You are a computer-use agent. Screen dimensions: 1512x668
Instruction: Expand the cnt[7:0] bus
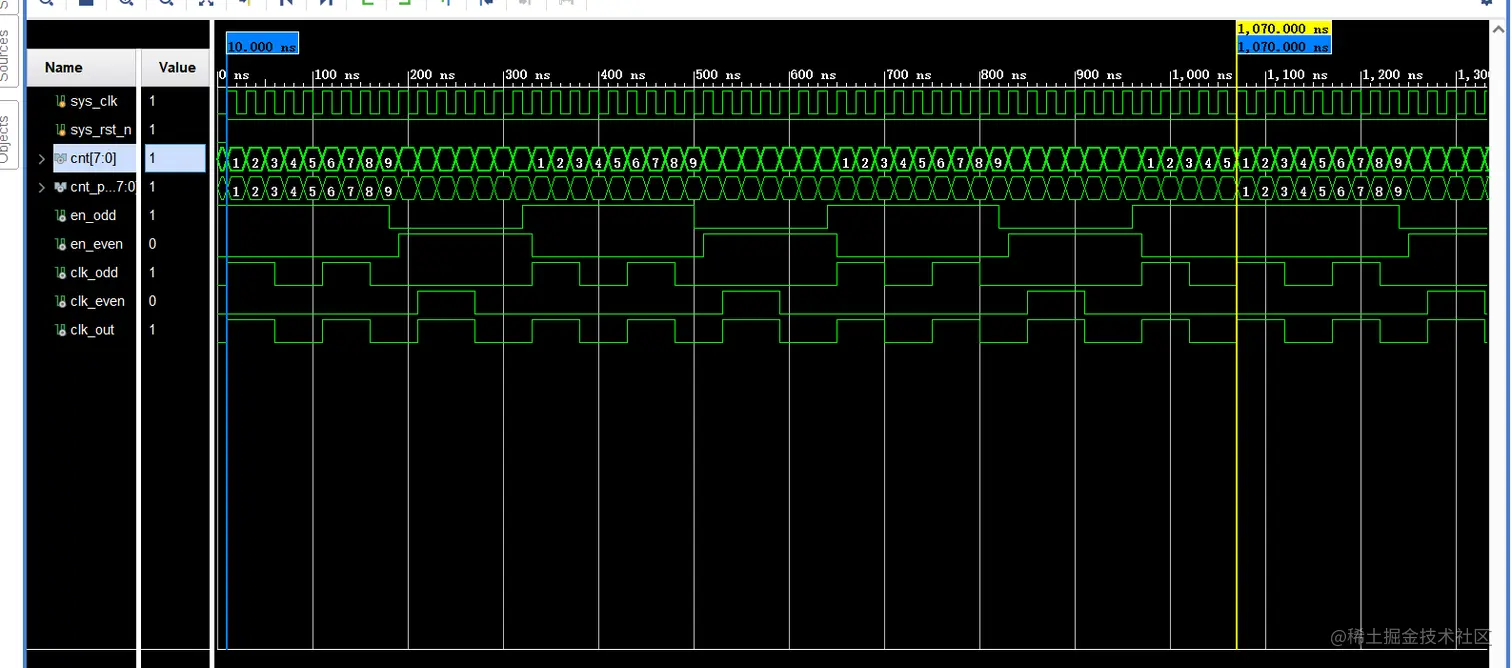click(x=41, y=158)
